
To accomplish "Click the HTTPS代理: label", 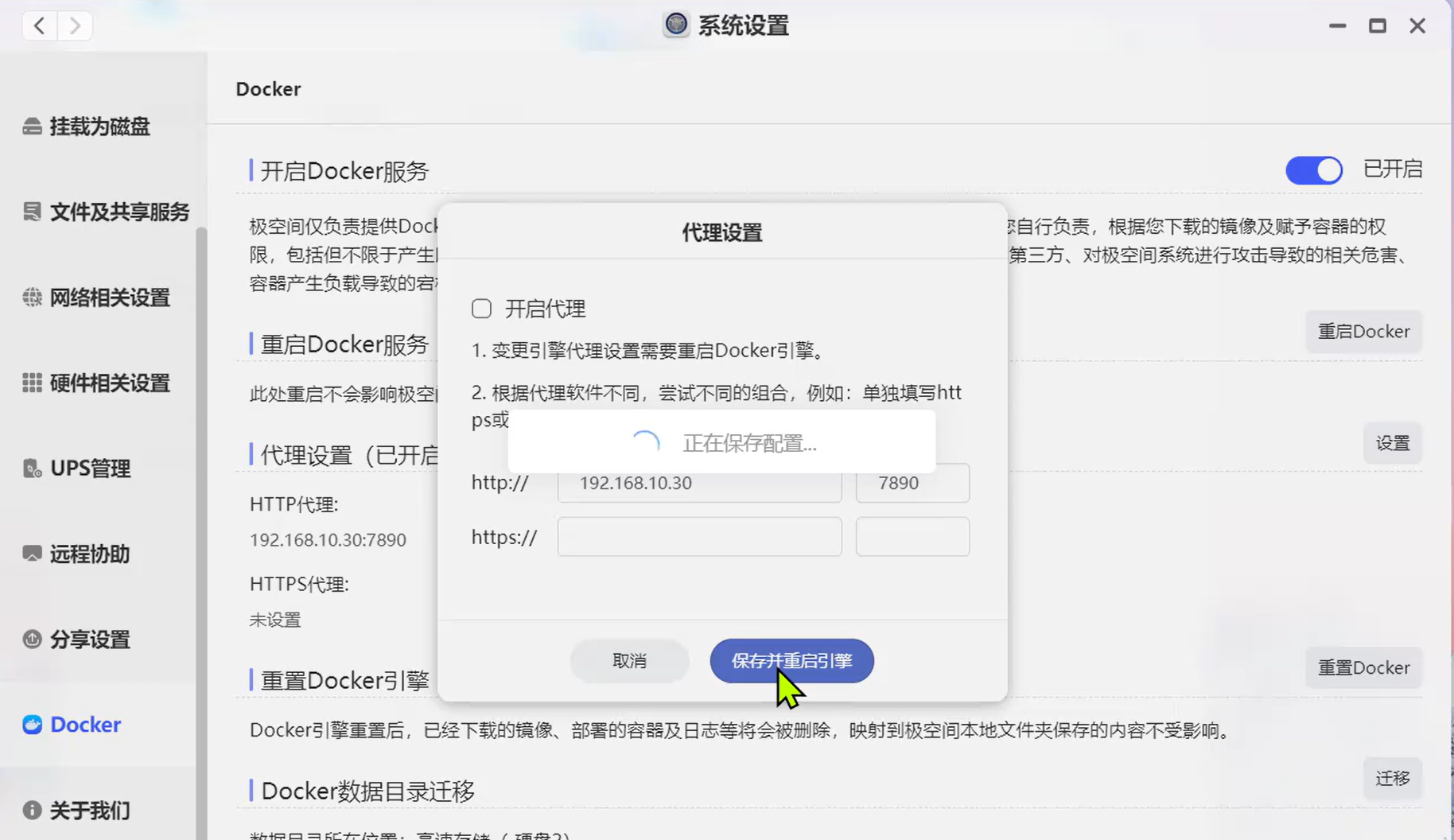I will 299,584.
